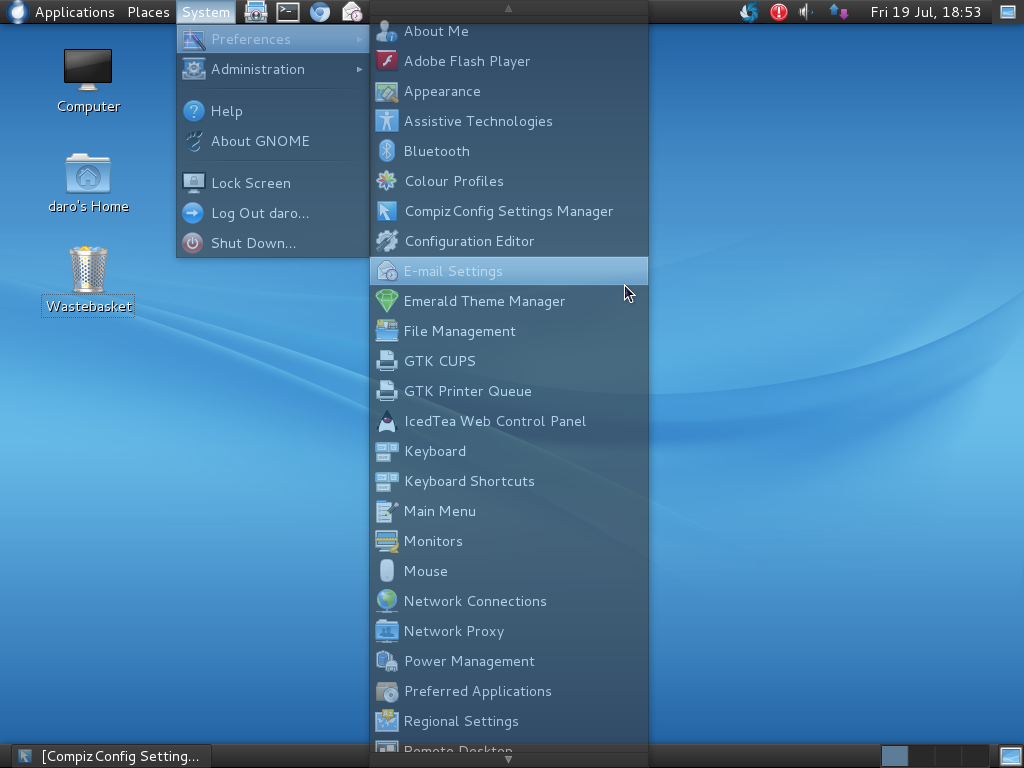Click the red alert notification icon
The image size is (1024, 768).
pos(778,12)
